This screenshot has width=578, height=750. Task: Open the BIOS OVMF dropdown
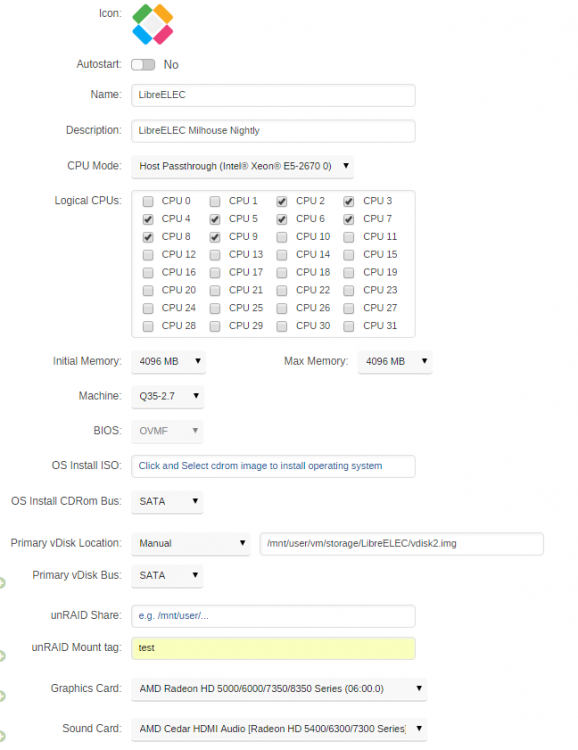167,431
